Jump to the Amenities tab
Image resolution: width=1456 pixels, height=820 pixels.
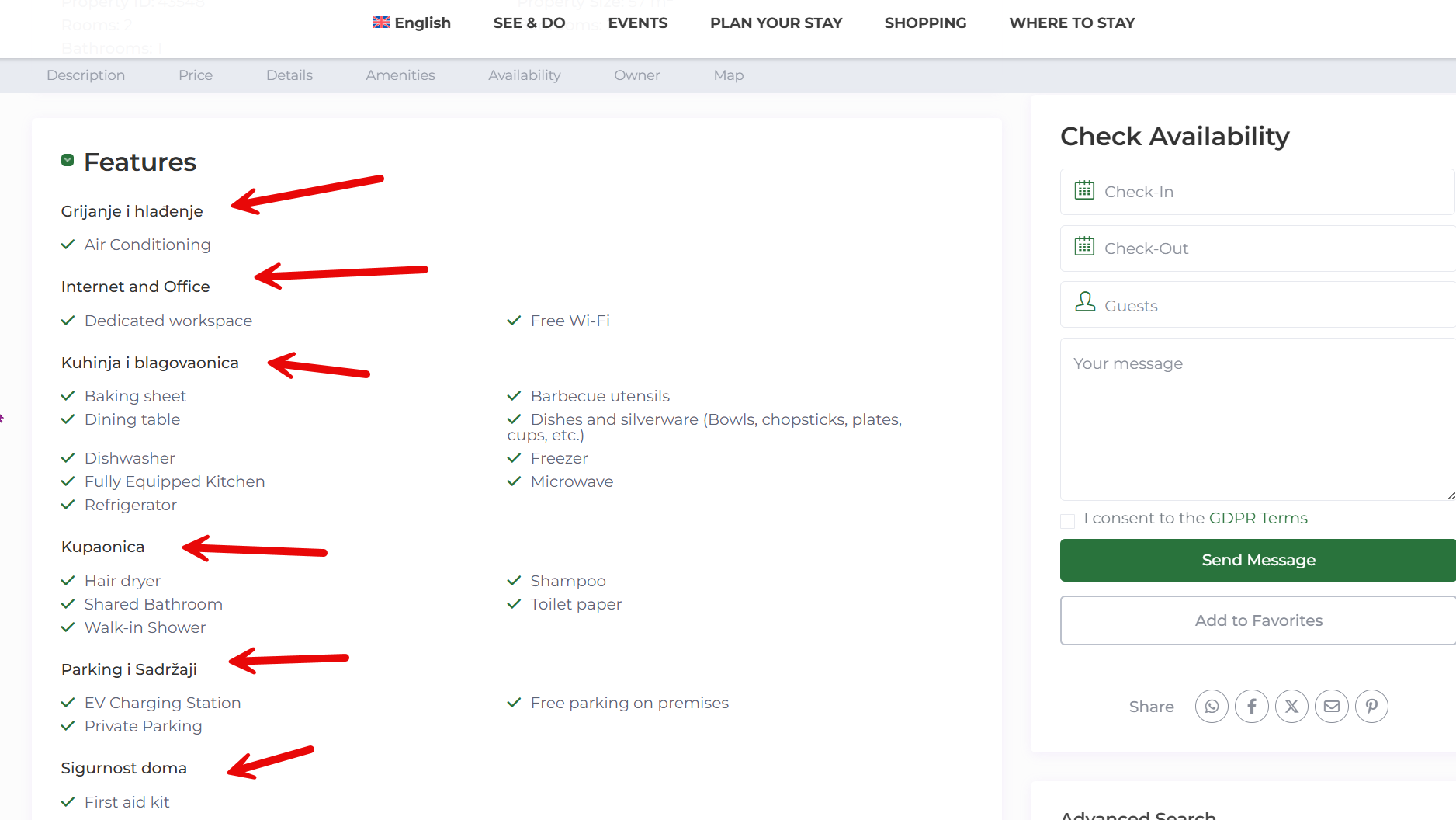pos(400,75)
